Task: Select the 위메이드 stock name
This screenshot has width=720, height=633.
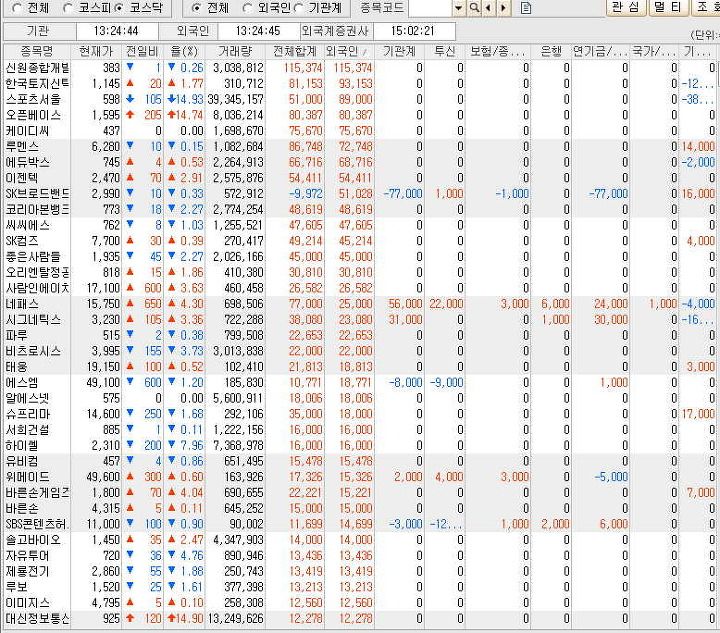Action: coord(27,476)
